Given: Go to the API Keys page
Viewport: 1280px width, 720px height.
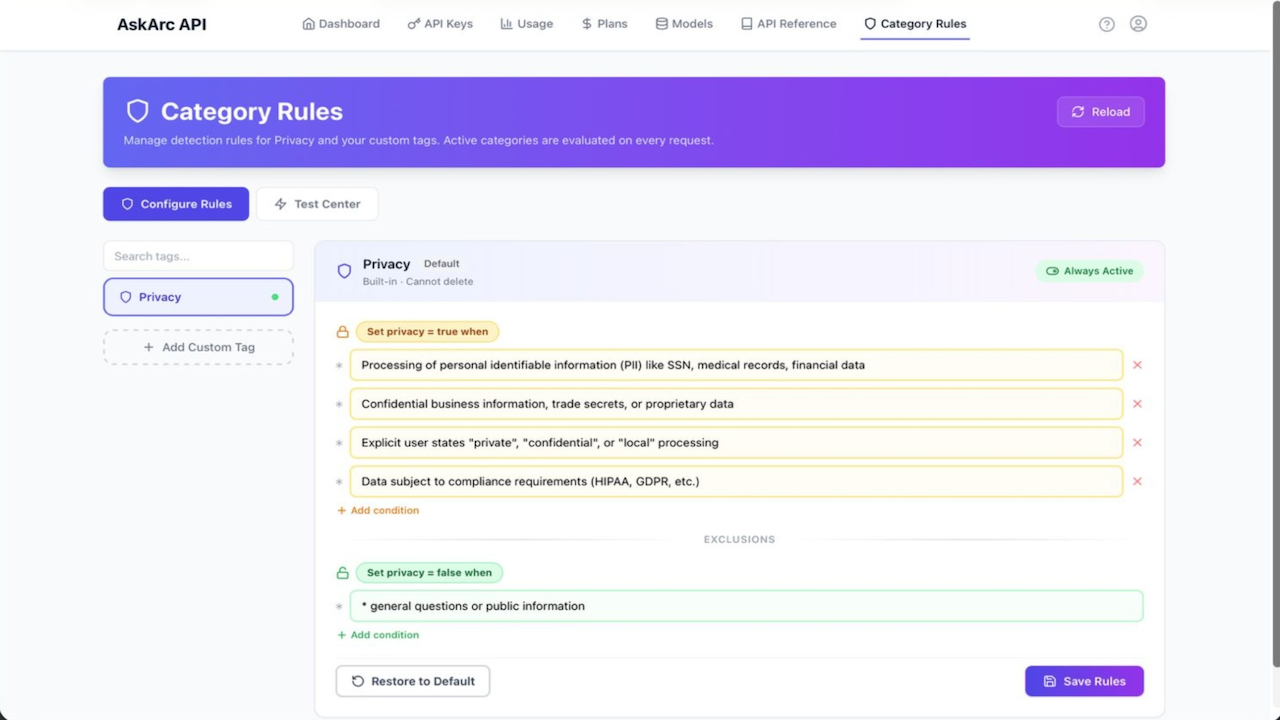Looking at the screenshot, I should click(x=440, y=24).
